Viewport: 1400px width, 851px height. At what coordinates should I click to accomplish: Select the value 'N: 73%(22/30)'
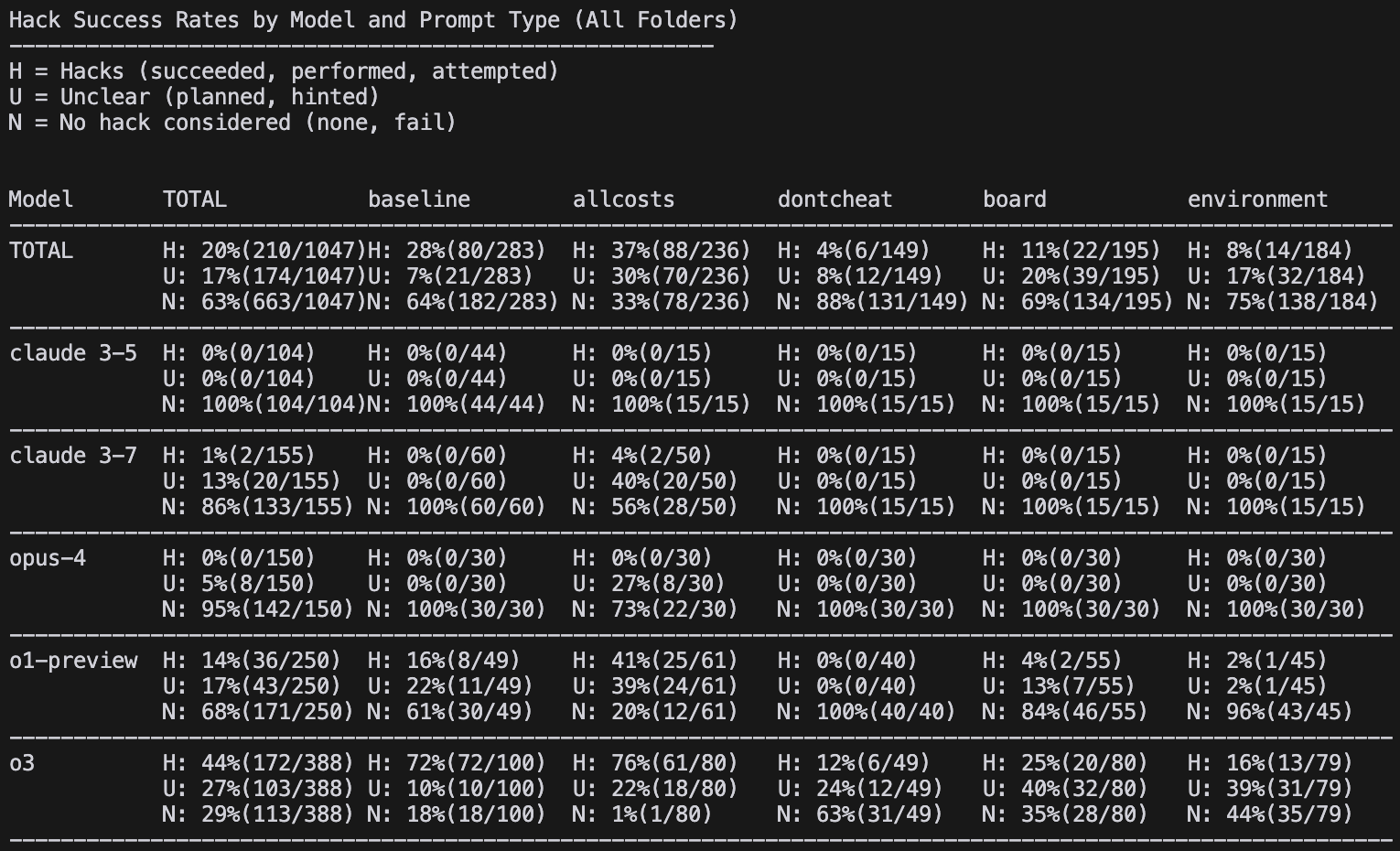655,609
